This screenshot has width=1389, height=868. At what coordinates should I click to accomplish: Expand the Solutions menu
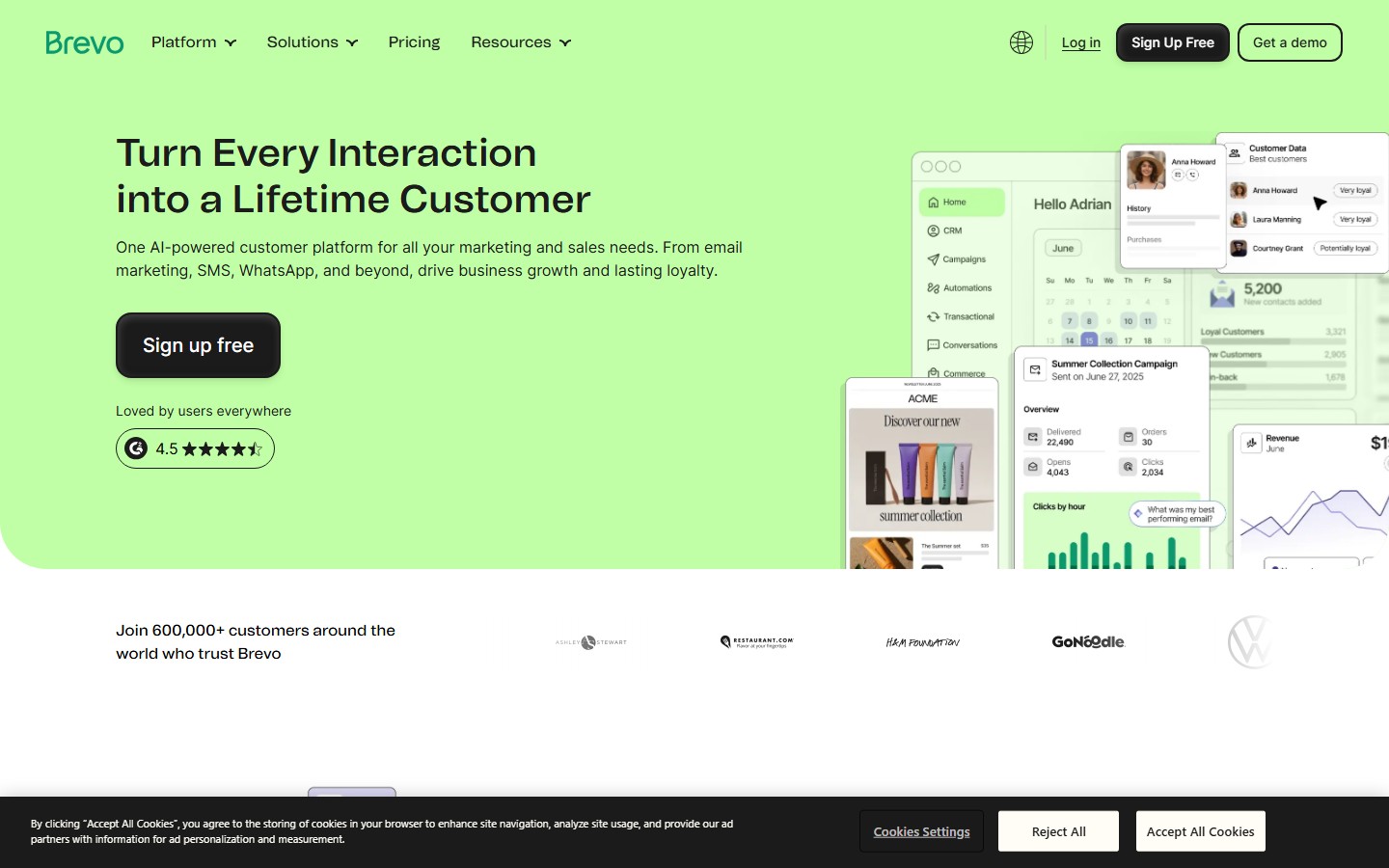pos(313,42)
